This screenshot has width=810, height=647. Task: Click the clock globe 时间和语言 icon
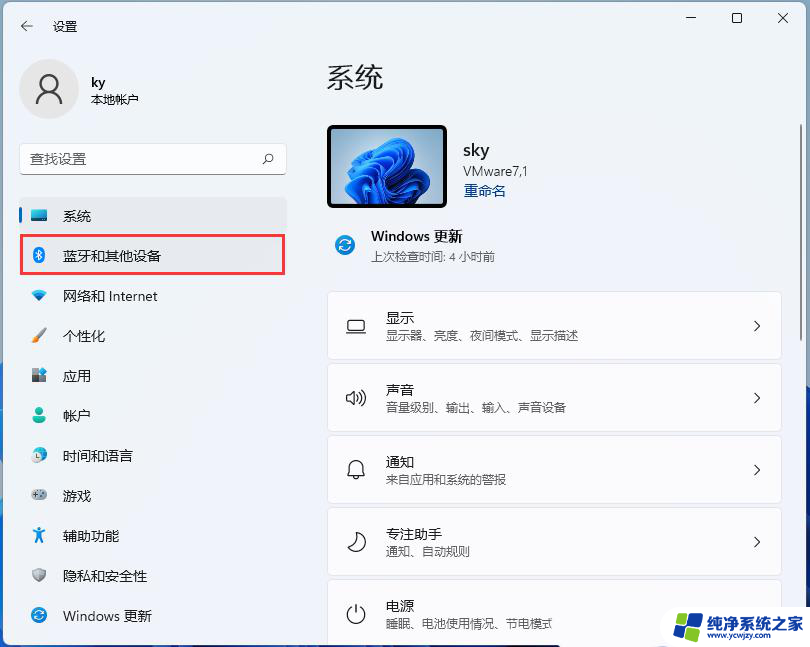39,455
